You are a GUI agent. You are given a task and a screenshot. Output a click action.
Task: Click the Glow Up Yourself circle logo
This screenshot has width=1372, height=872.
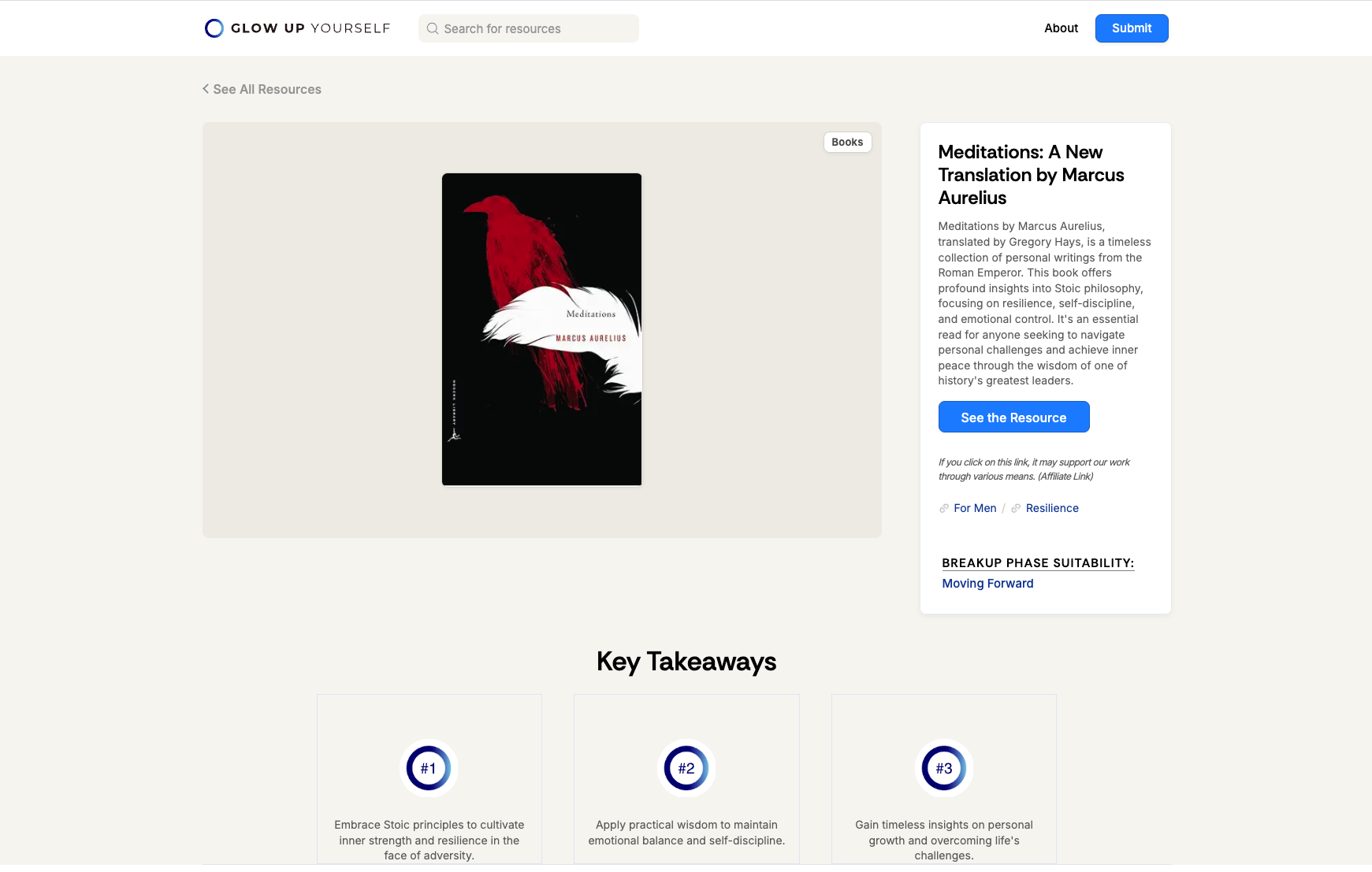pos(214,28)
